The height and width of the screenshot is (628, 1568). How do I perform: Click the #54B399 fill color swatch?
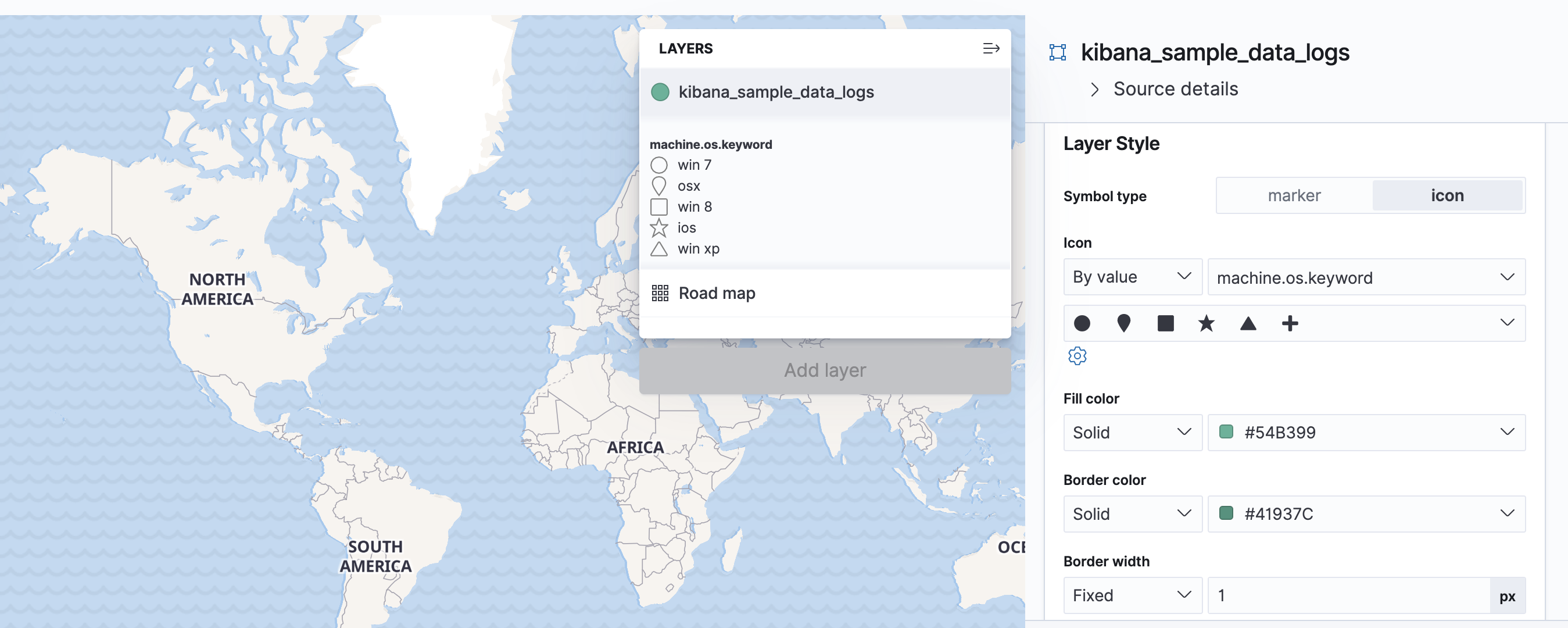coord(1226,433)
